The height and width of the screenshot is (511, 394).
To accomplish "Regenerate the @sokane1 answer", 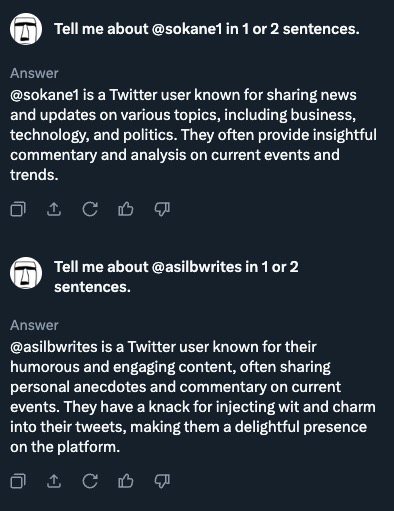I will click(90, 209).
